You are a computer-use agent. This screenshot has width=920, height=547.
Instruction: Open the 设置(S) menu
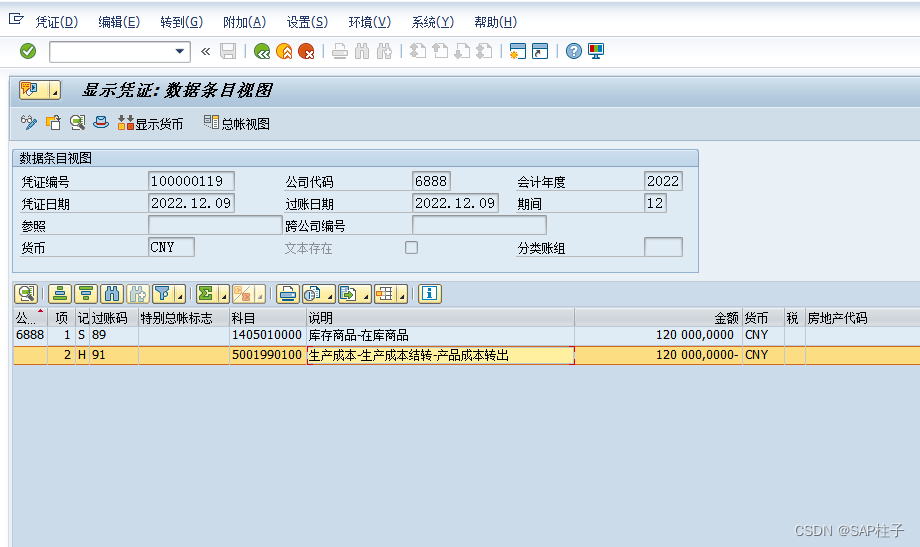pyautogui.click(x=307, y=22)
